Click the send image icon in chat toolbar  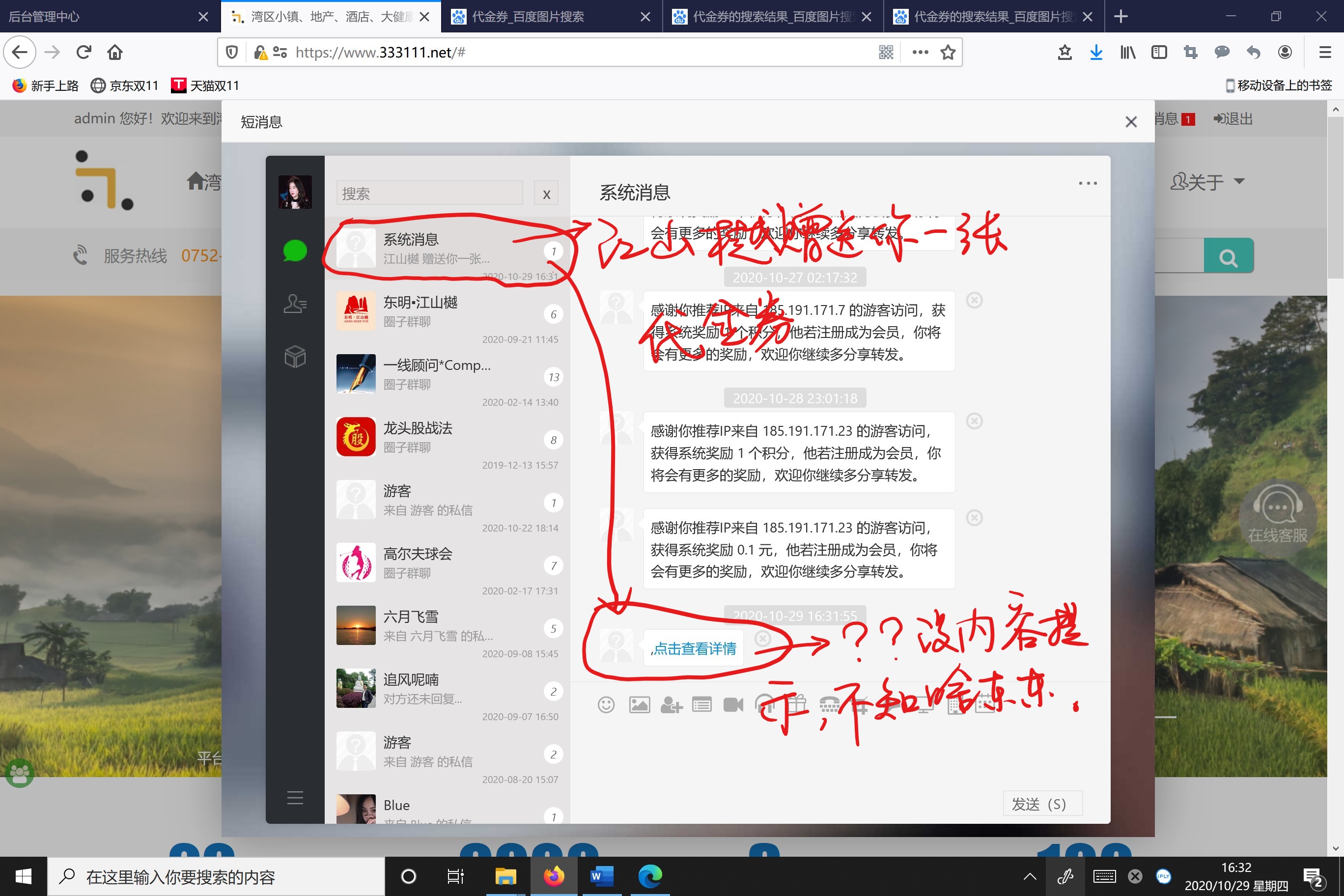point(639,704)
